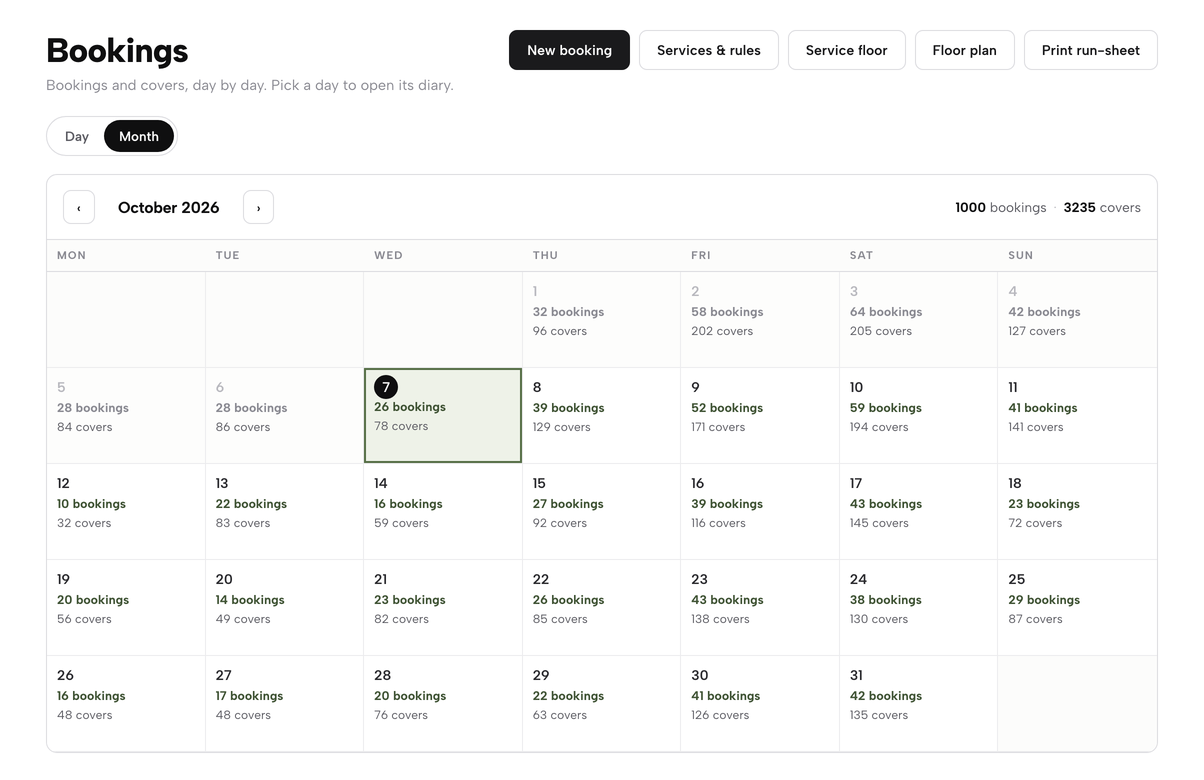Open October 6 with 86 covers
Image resolution: width=1204 pixels, height=780 pixels.
point(284,416)
